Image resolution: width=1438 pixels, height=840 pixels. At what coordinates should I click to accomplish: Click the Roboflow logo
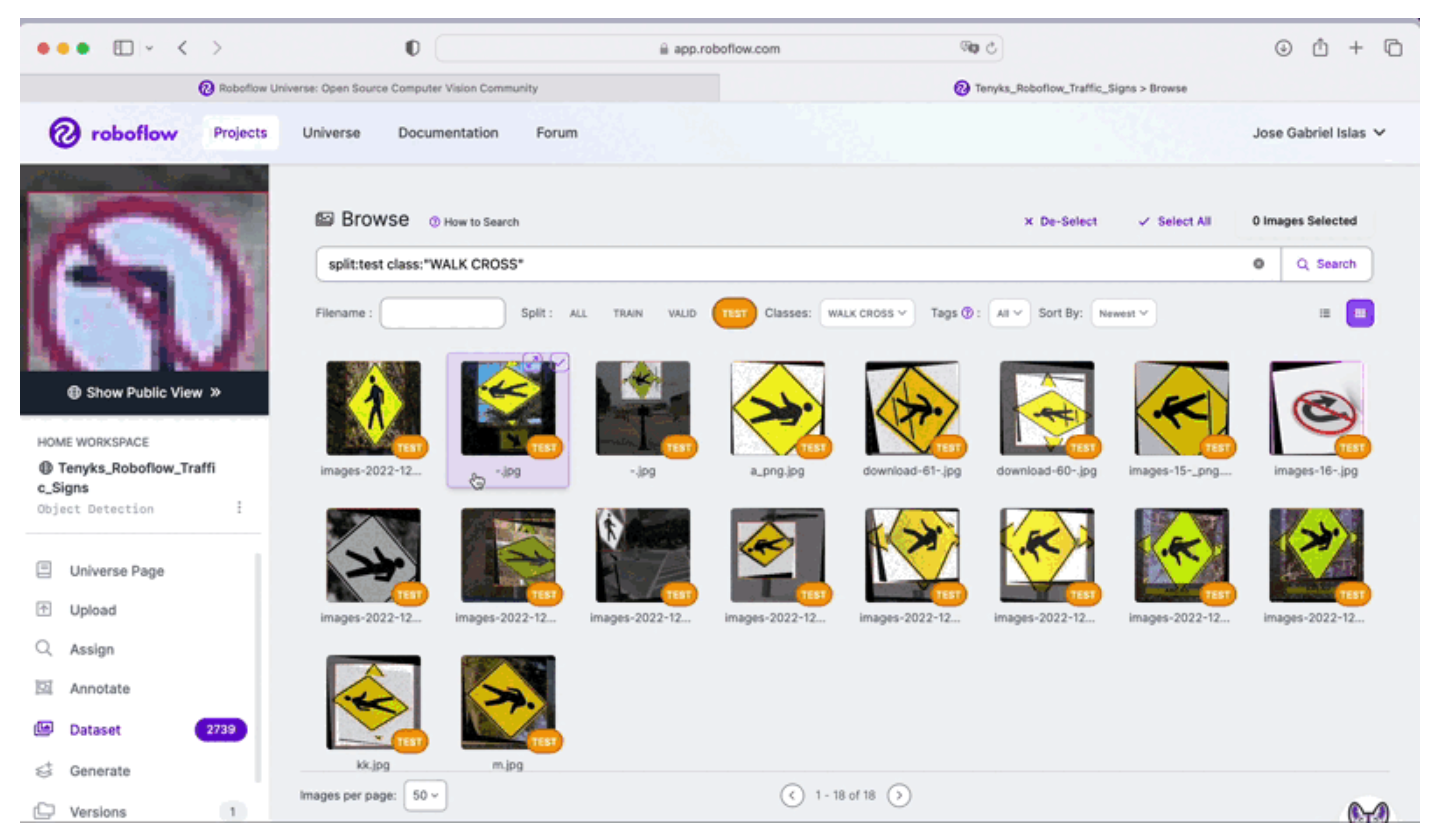[x=65, y=132]
